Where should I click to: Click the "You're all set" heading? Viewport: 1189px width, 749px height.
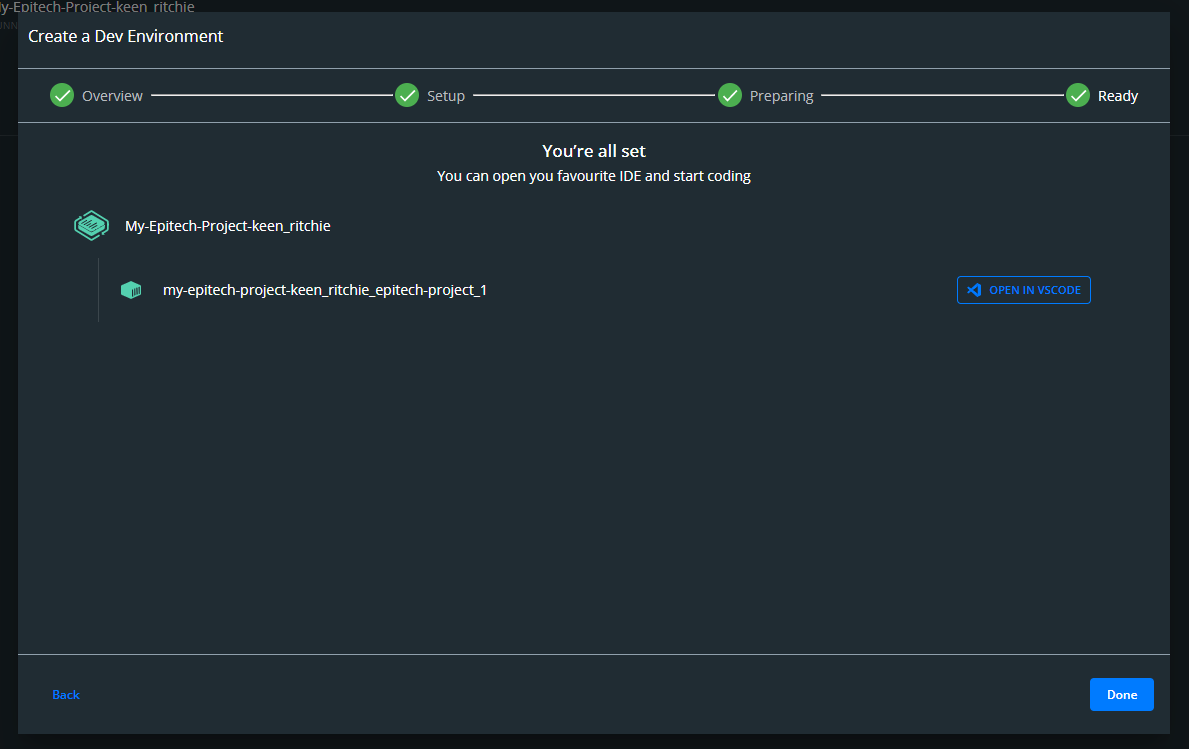(x=594, y=151)
